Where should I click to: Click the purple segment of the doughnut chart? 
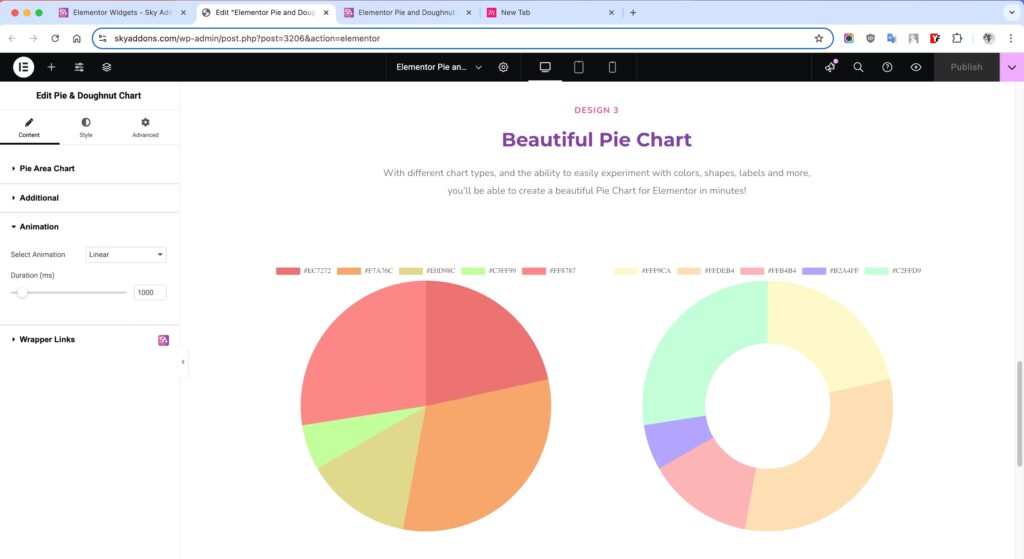click(676, 441)
